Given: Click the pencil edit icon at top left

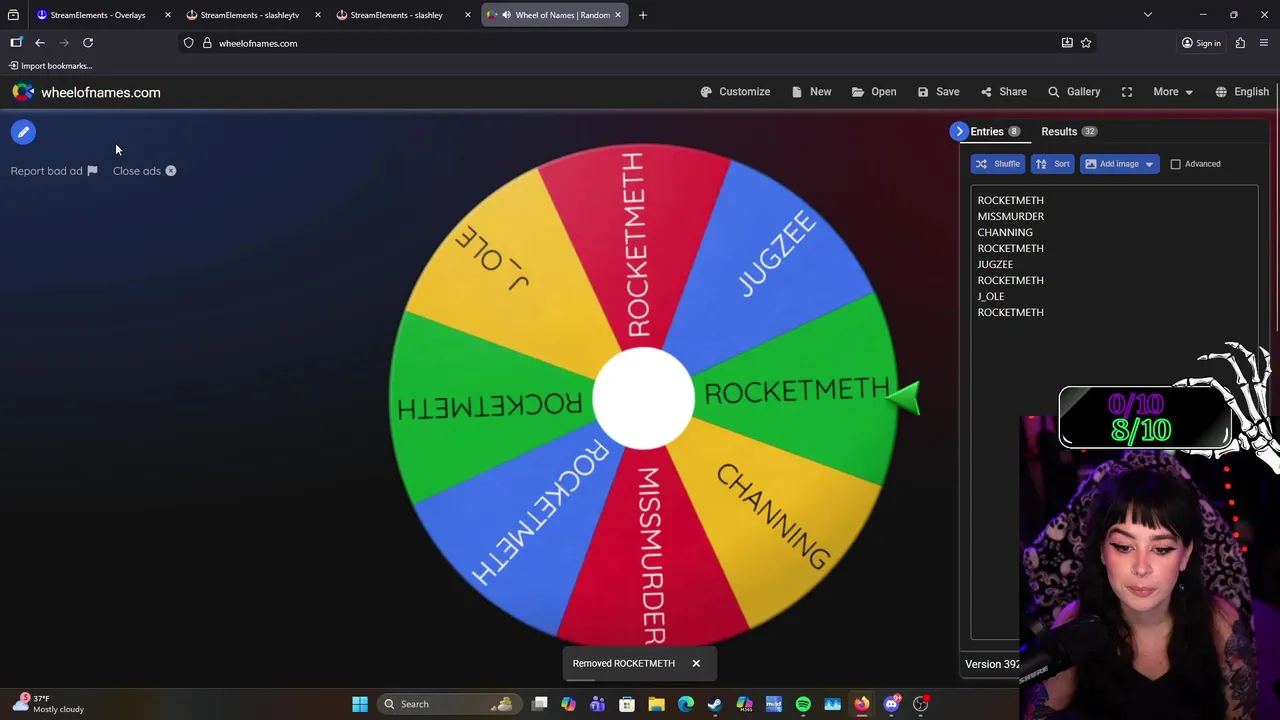Looking at the screenshot, I should (23, 132).
